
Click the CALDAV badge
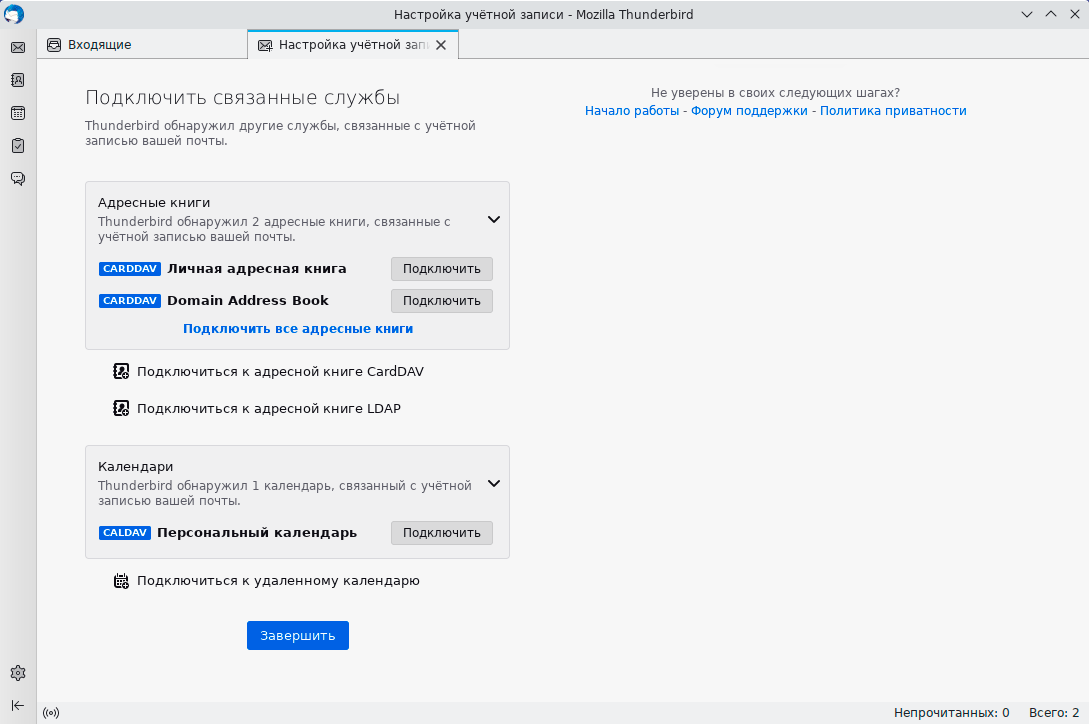(x=125, y=532)
